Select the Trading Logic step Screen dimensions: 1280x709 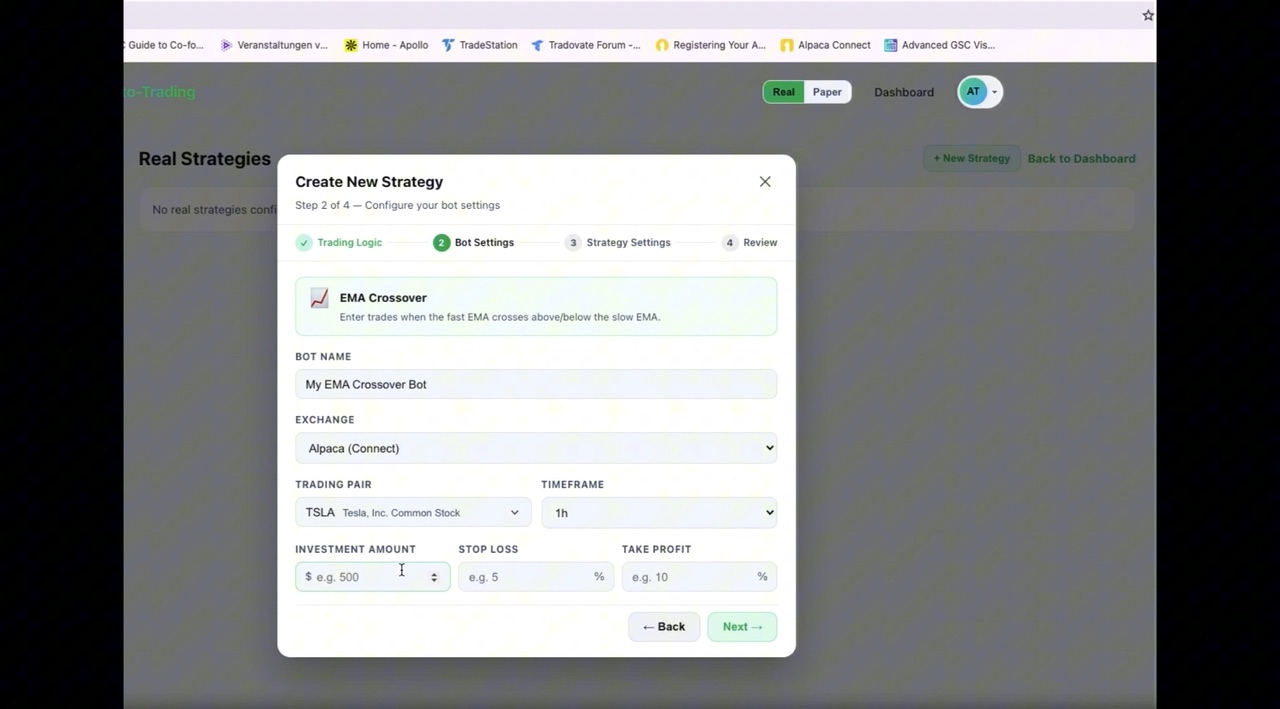click(339, 243)
